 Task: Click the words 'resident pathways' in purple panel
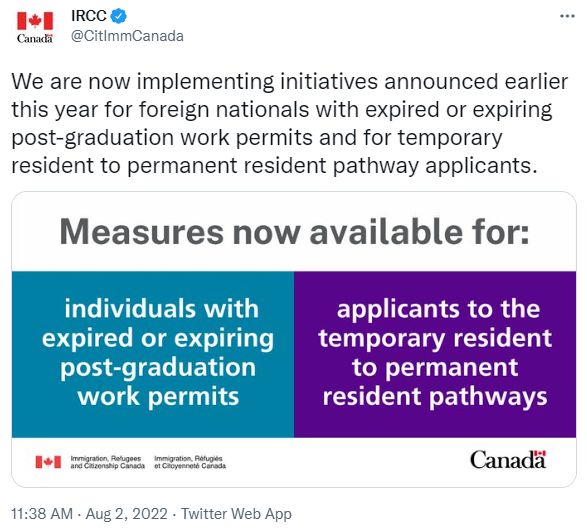[x=435, y=397]
